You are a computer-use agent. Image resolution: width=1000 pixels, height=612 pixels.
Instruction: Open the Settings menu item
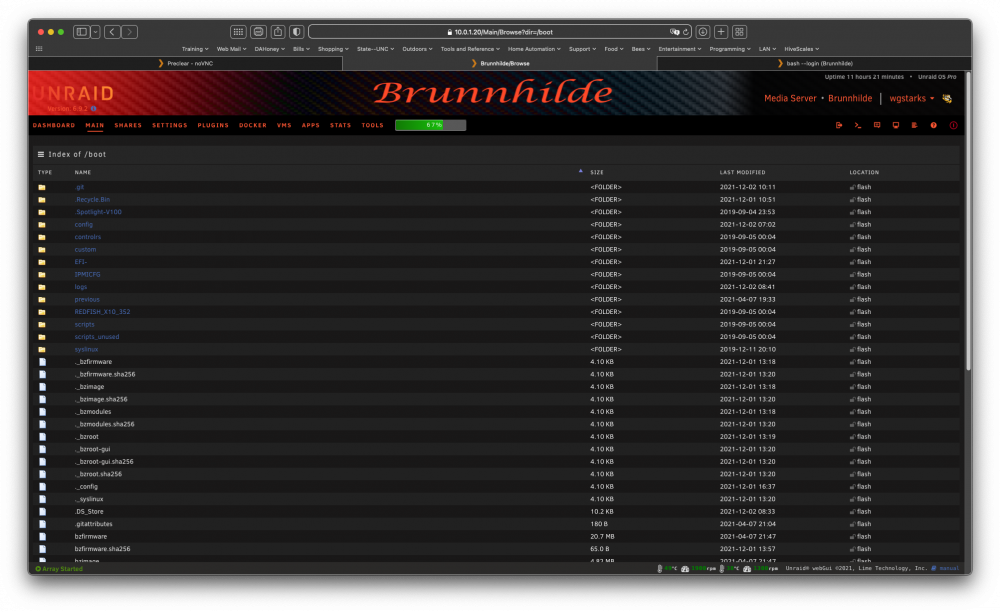coord(170,126)
